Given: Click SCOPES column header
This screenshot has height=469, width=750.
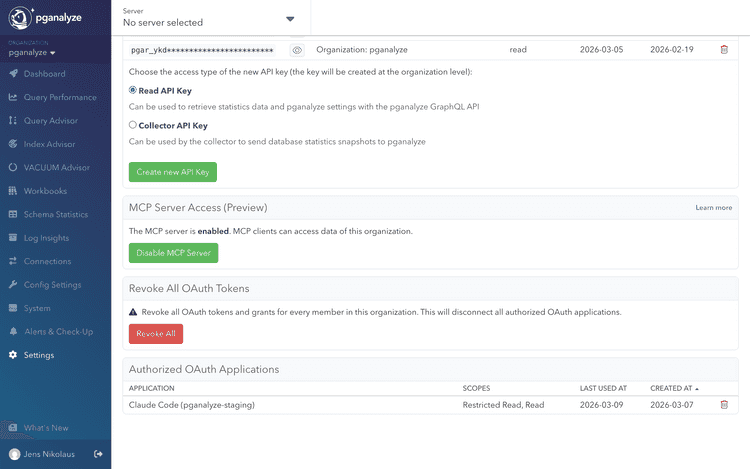Looking at the screenshot, I should point(476,388).
